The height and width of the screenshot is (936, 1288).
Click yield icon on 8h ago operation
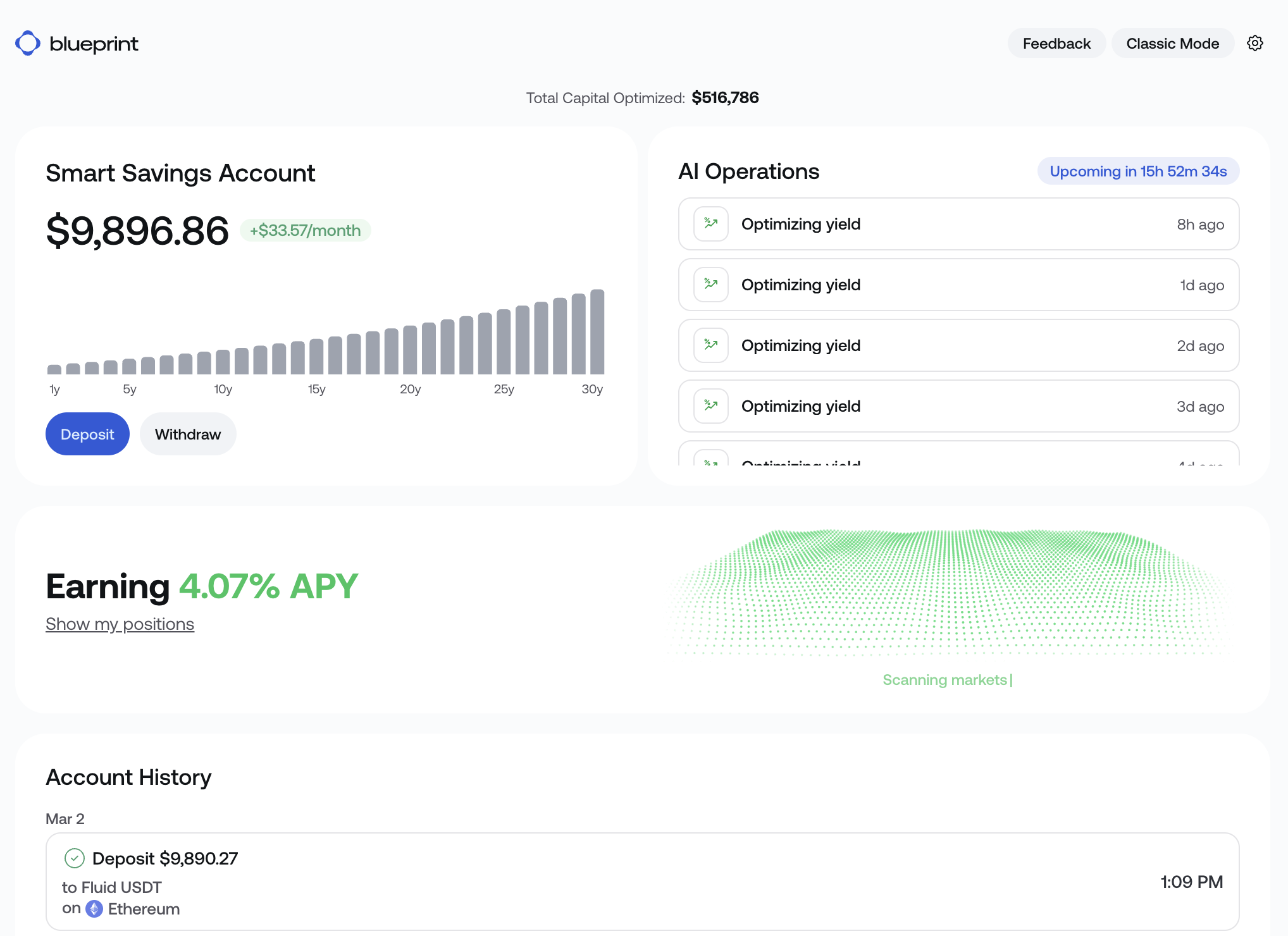pos(710,224)
